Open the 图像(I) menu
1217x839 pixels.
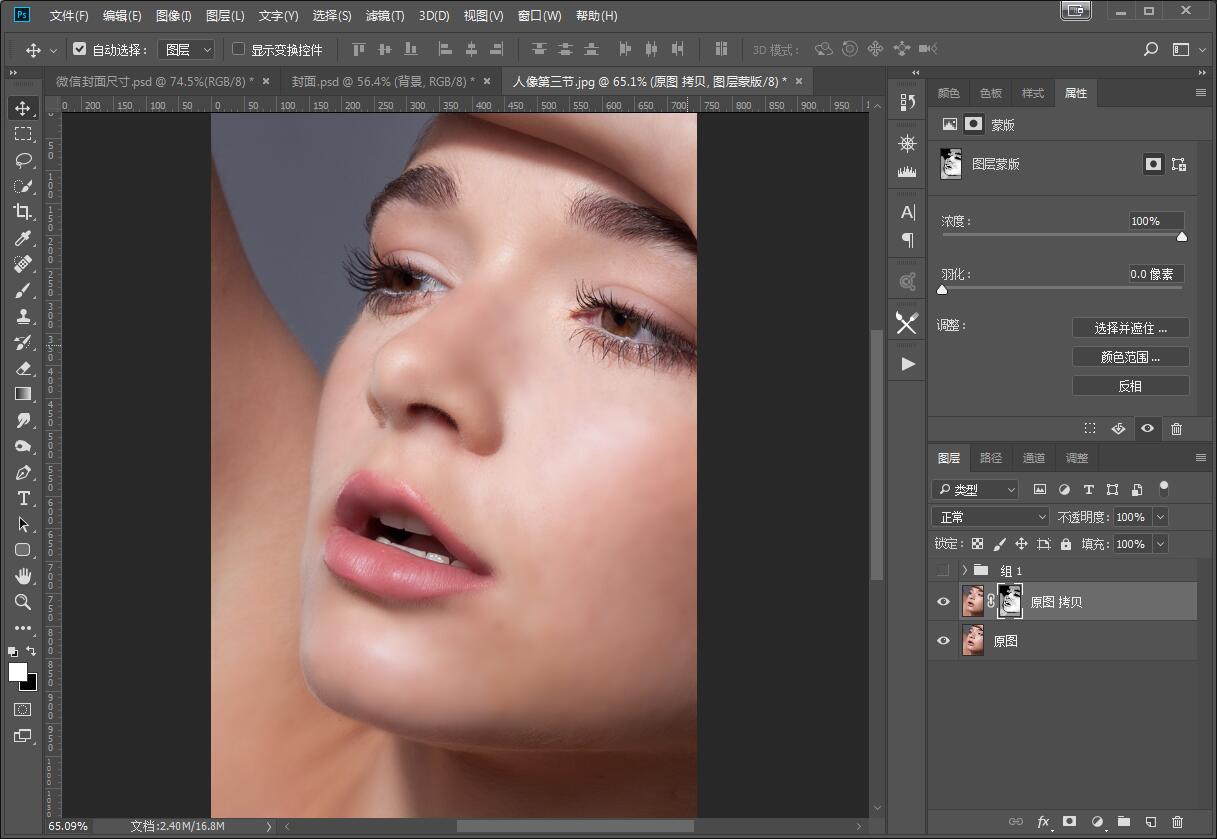coord(174,16)
